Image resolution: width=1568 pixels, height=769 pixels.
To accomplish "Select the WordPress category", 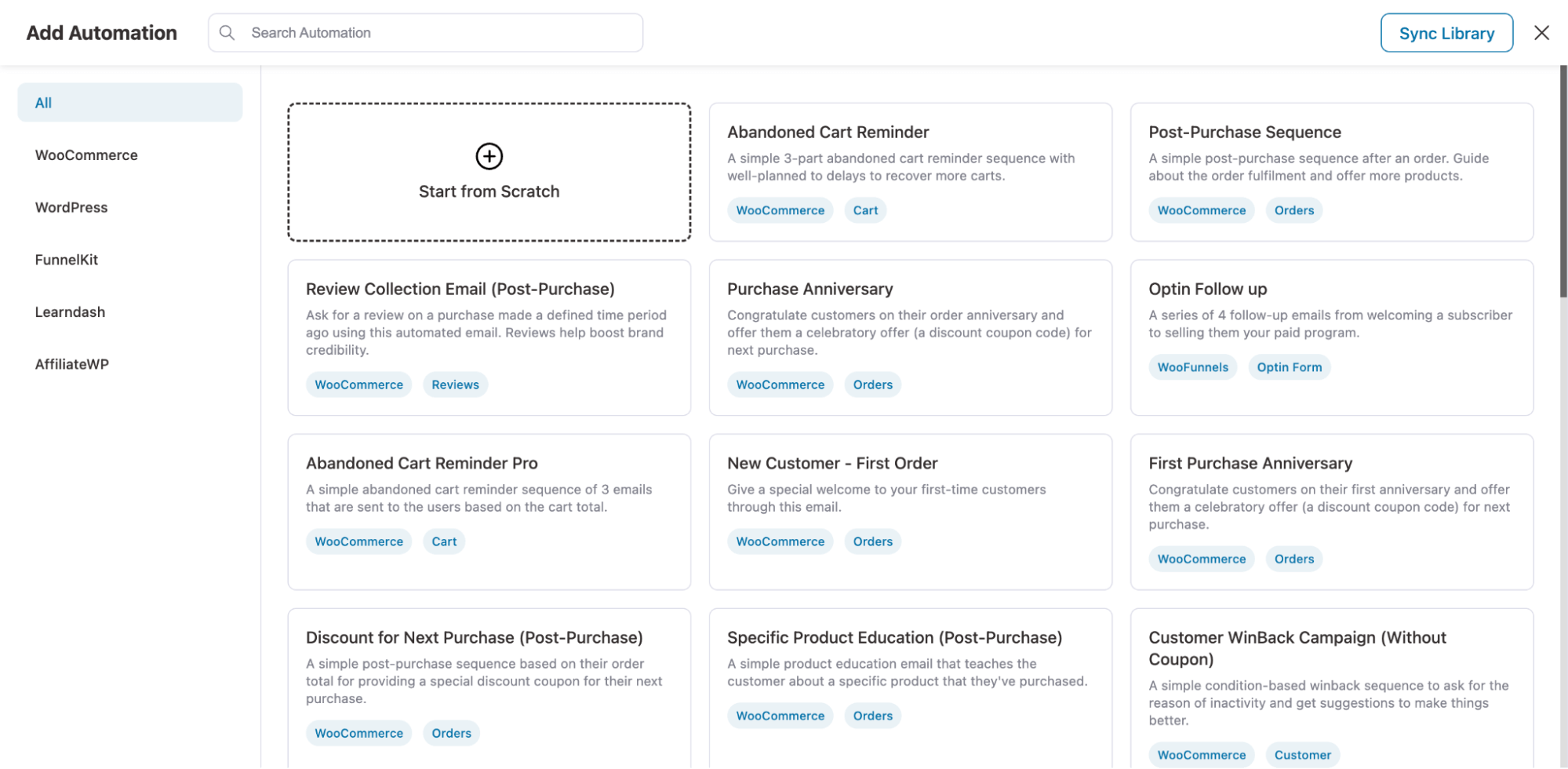I will tap(71, 207).
